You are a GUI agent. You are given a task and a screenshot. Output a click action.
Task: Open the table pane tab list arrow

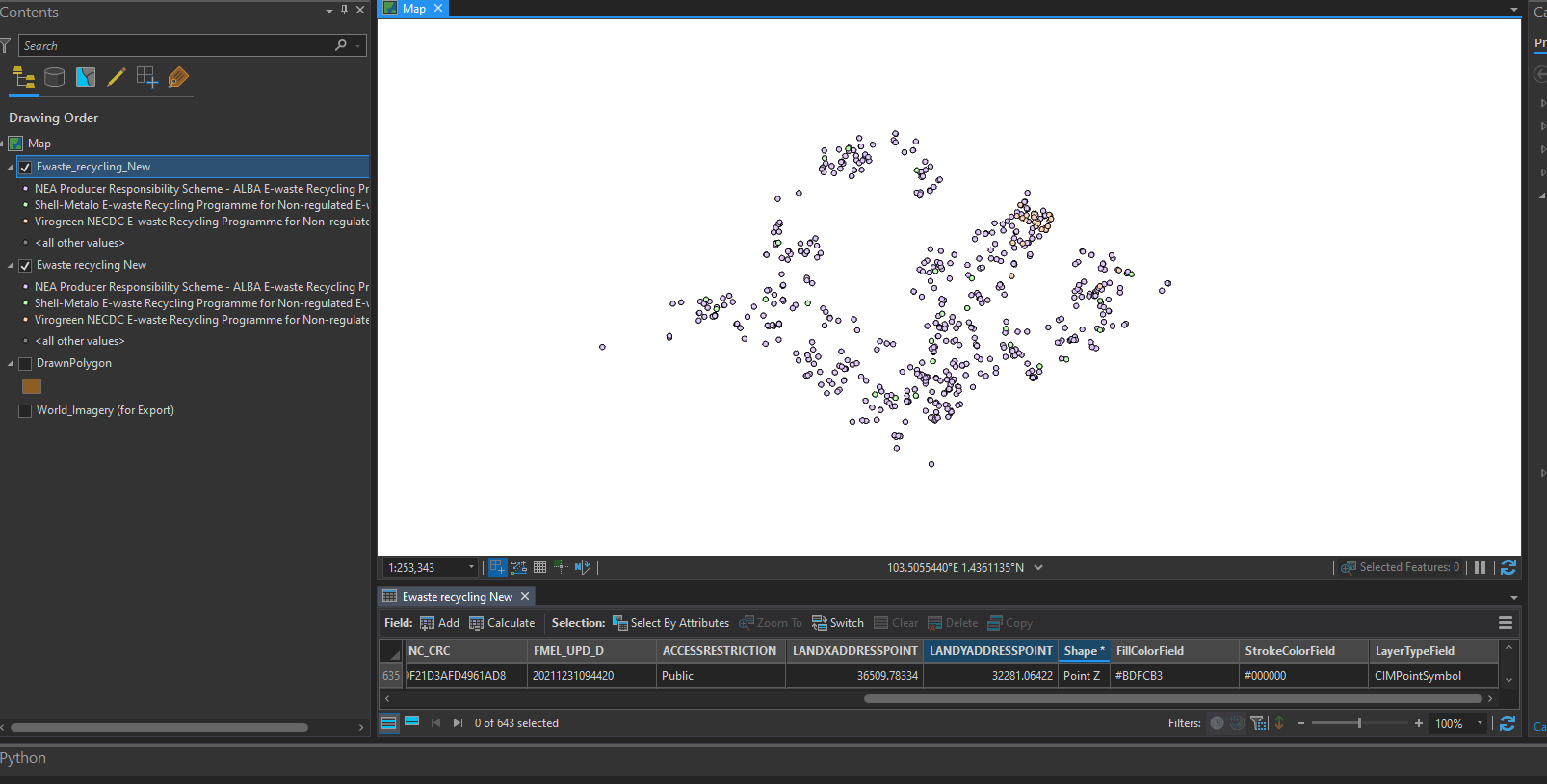pos(1513,598)
